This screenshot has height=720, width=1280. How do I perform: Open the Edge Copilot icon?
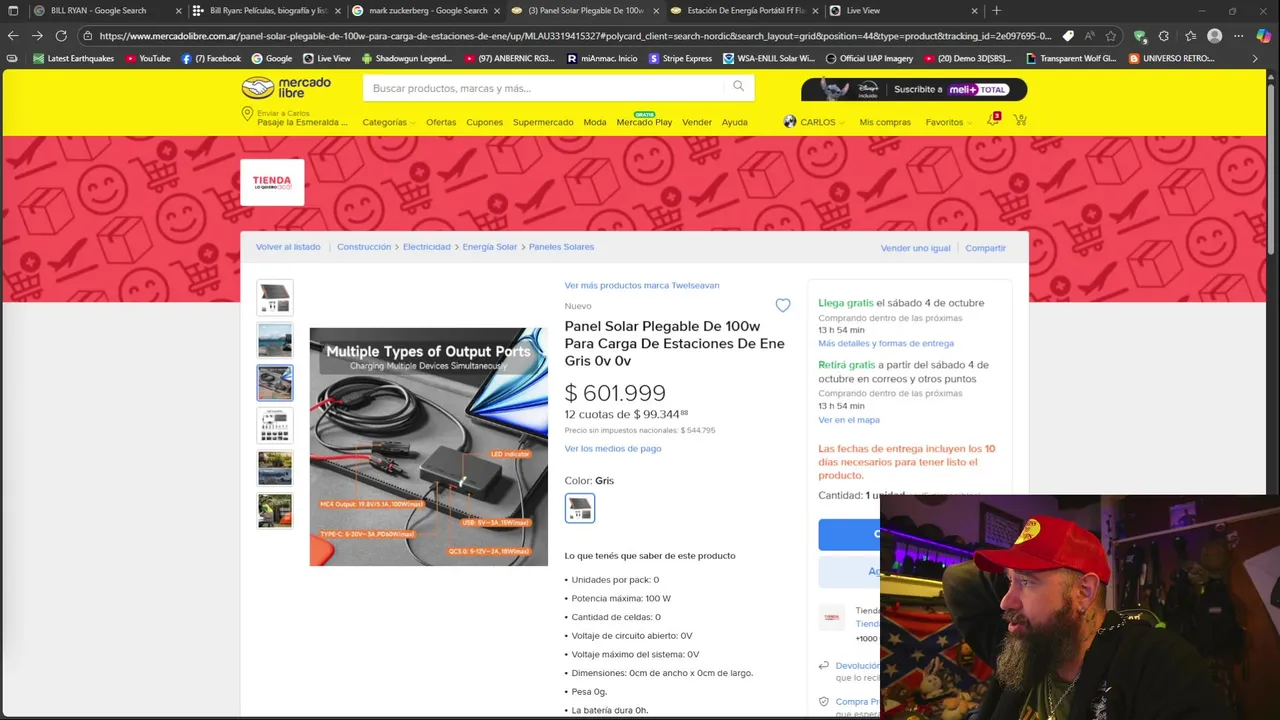(x=1264, y=36)
